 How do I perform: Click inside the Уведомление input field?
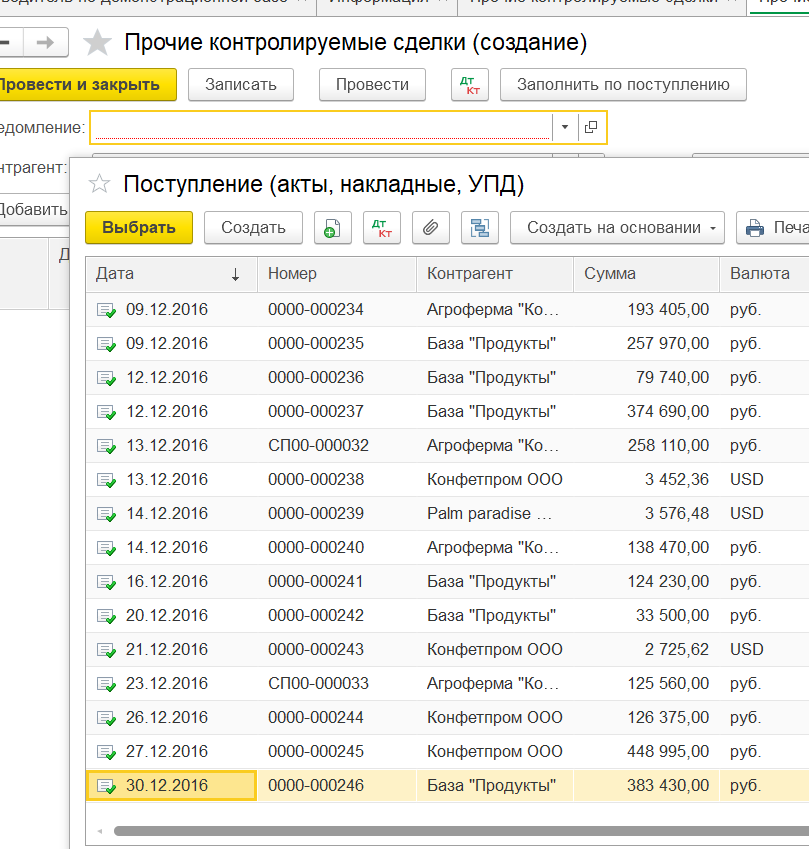(320, 127)
